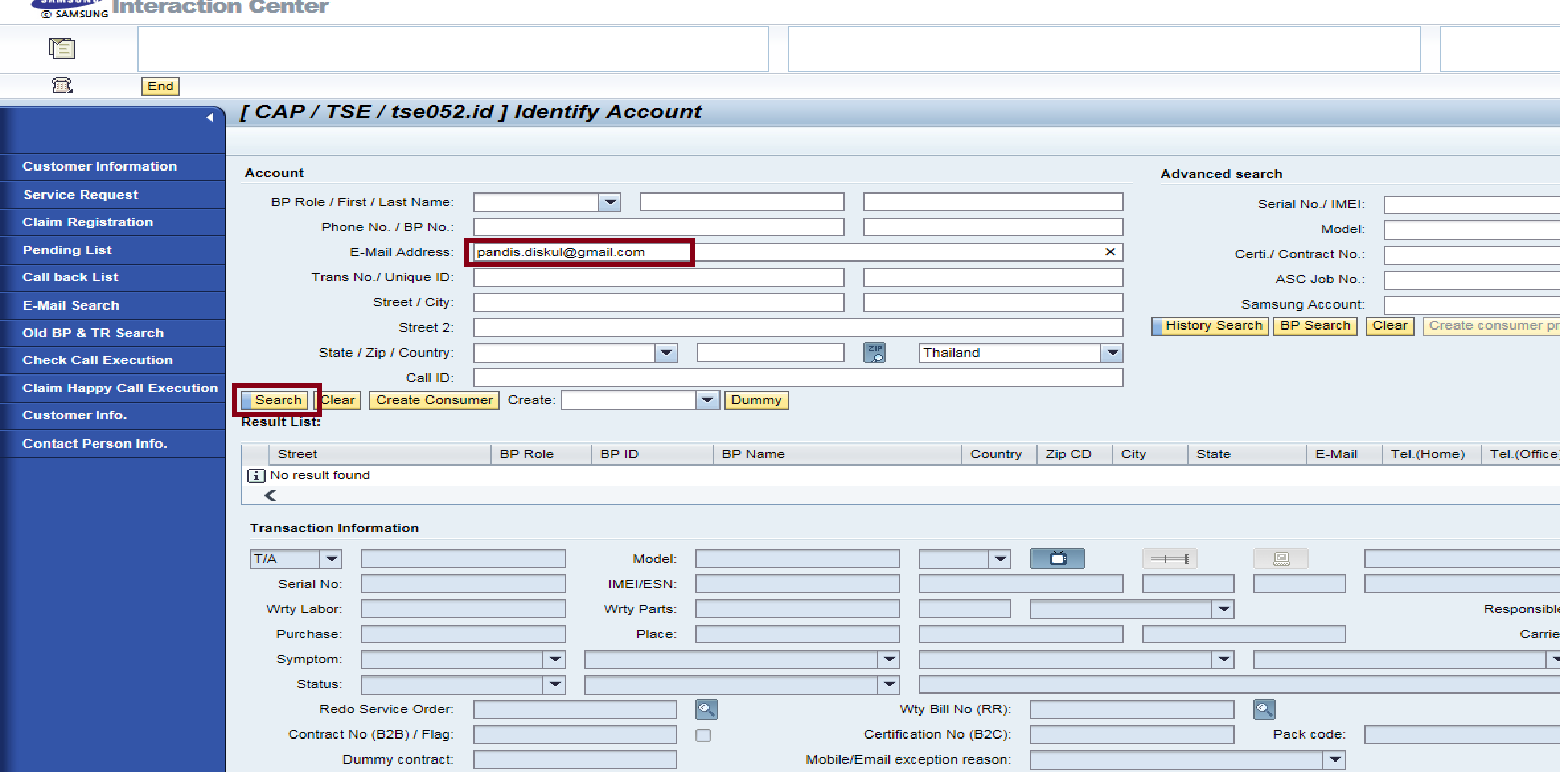Open Claim Happy Call Execution
This screenshot has height=772, width=1560.
coord(120,388)
